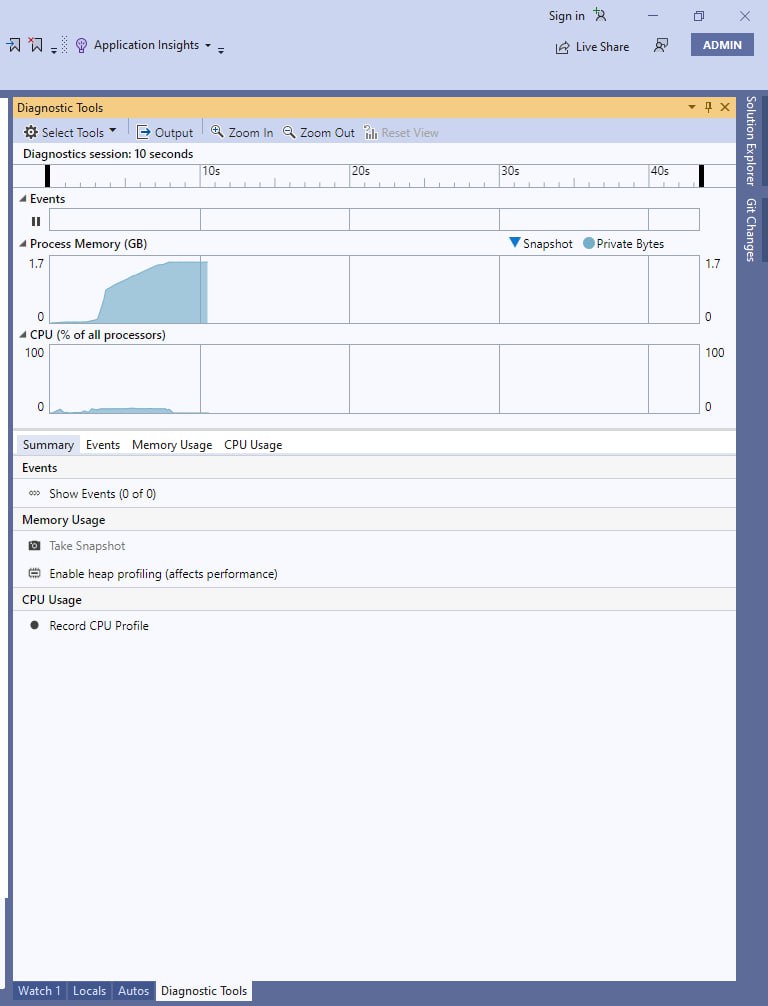Viewport: 768px width, 1006px height.
Task: Open Application Insights dropdown arrow
Action: coord(207,46)
